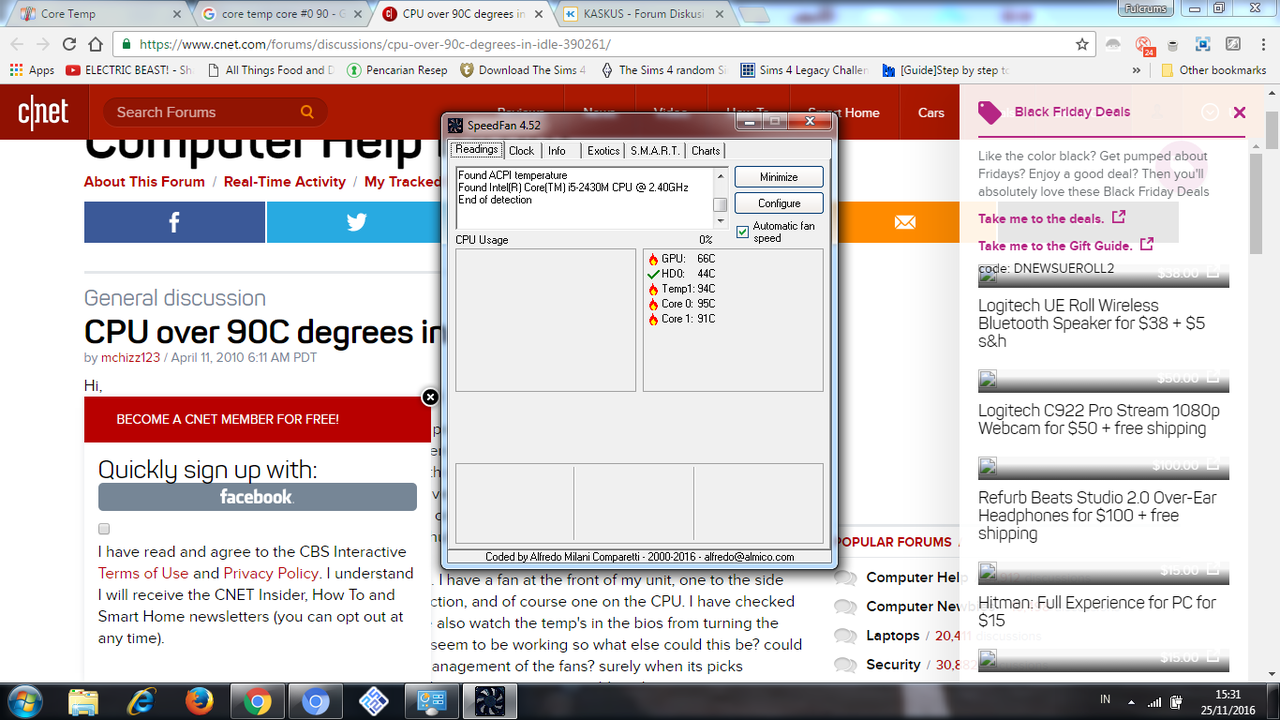Expand hidden bookmarks with double chevron

click(x=1136, y=70)
